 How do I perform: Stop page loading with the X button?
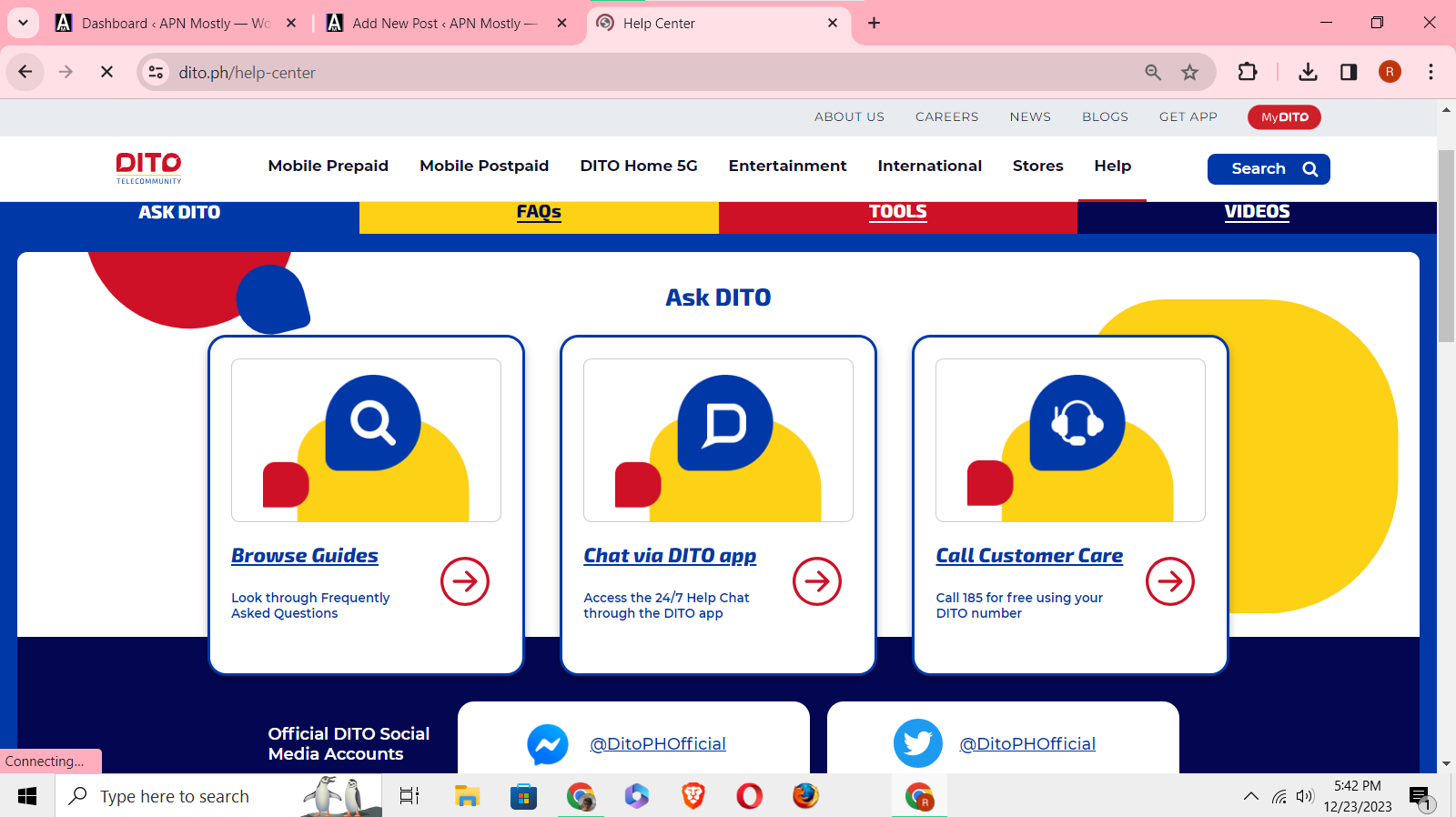pos(106,72)
